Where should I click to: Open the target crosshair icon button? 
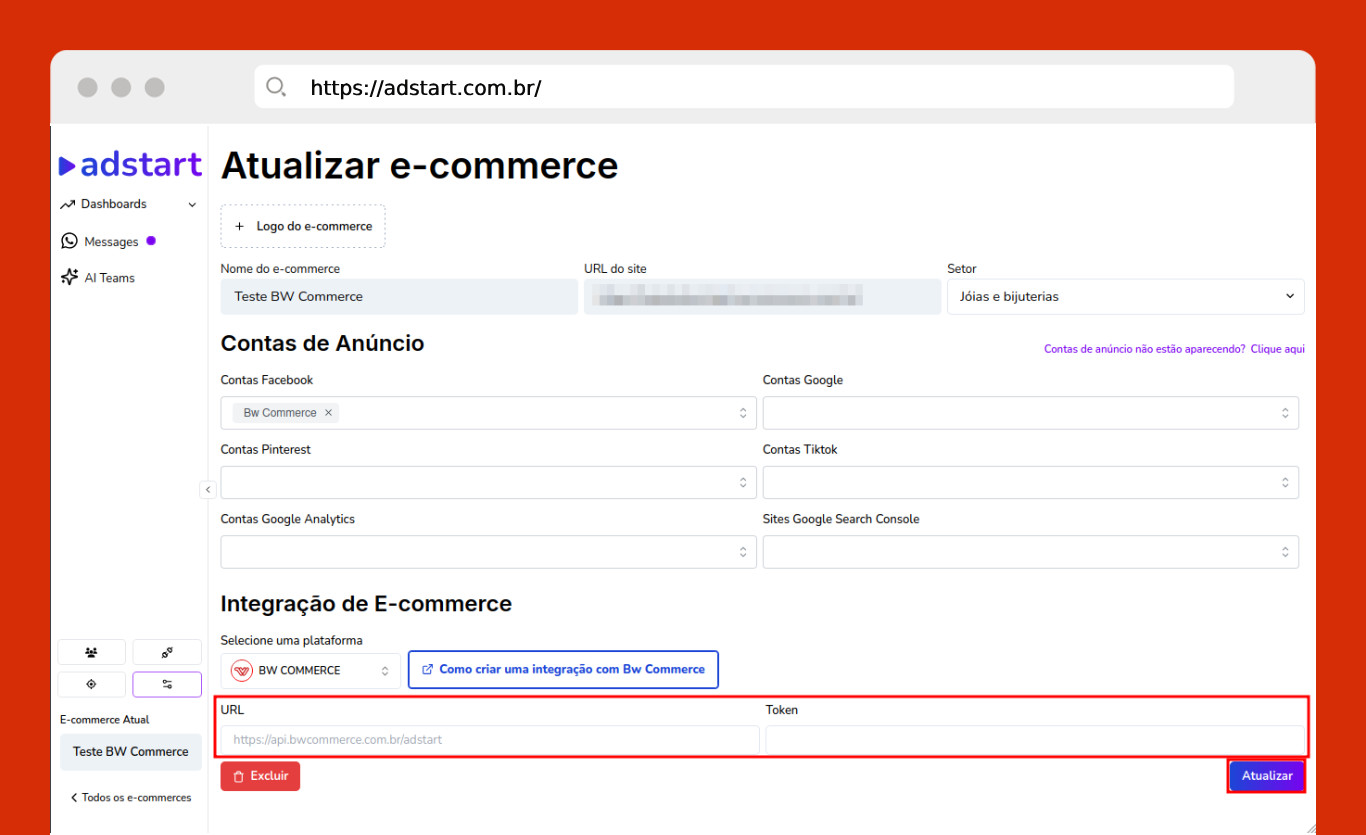(92, 684)
